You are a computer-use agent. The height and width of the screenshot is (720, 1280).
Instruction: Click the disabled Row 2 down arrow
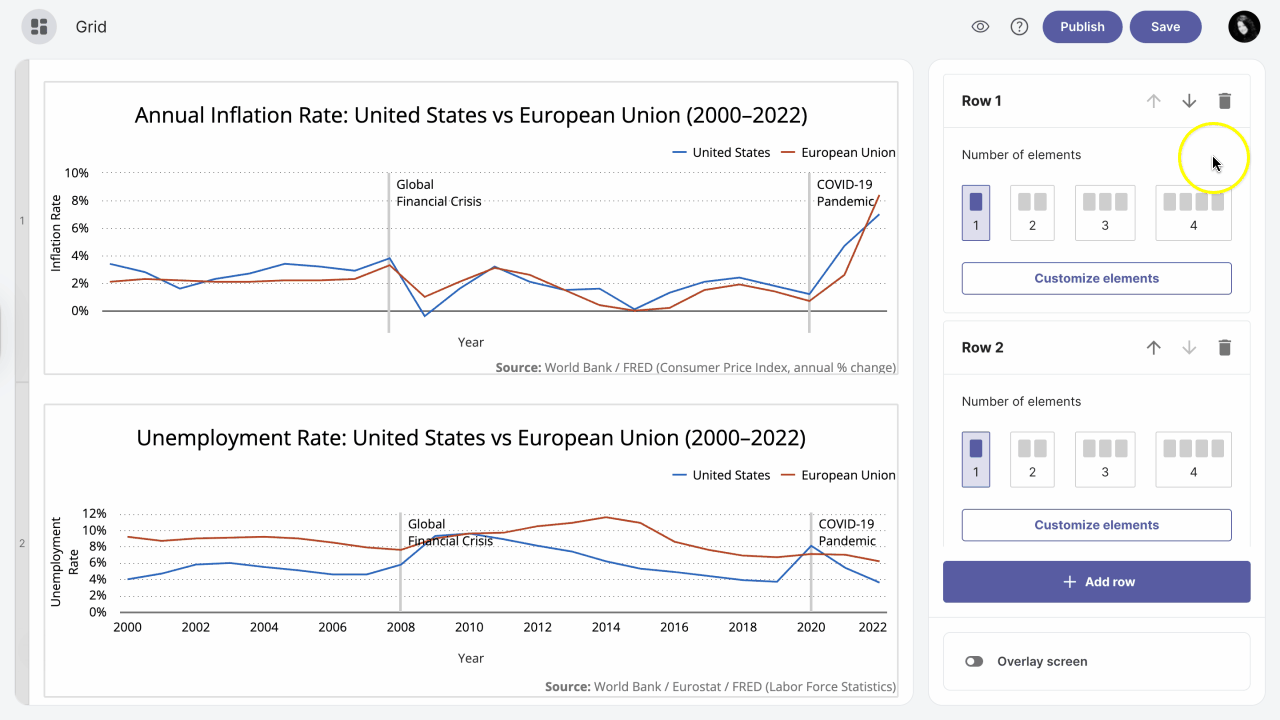click(x=1189, y=348)
